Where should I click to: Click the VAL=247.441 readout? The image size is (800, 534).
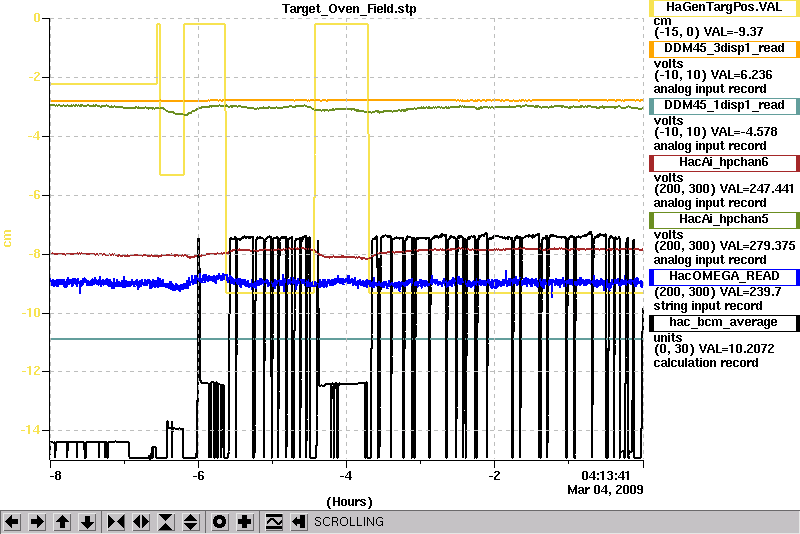point(757,189)
